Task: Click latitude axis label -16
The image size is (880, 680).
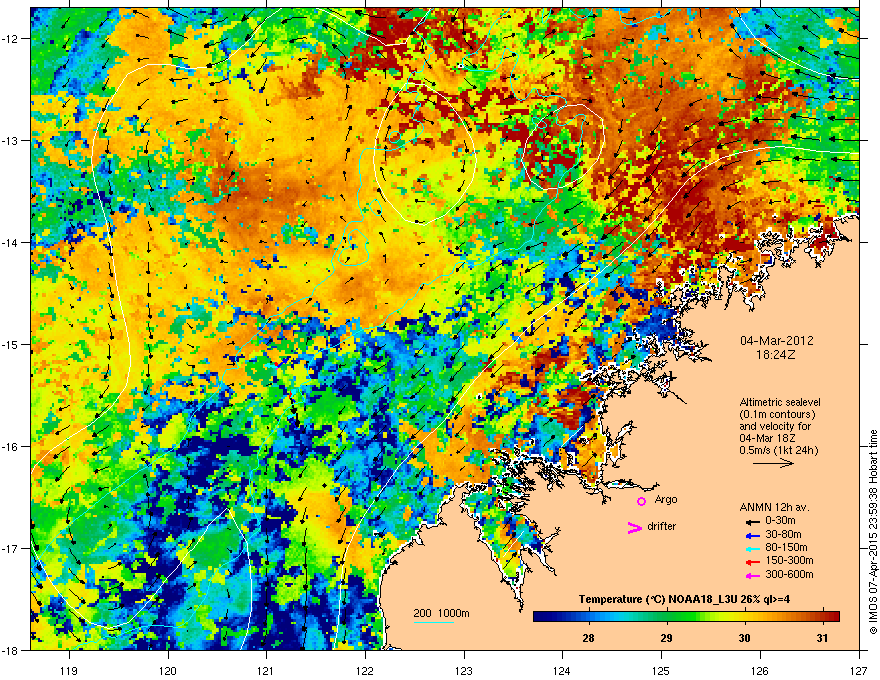Action: [x=11, y=447]
